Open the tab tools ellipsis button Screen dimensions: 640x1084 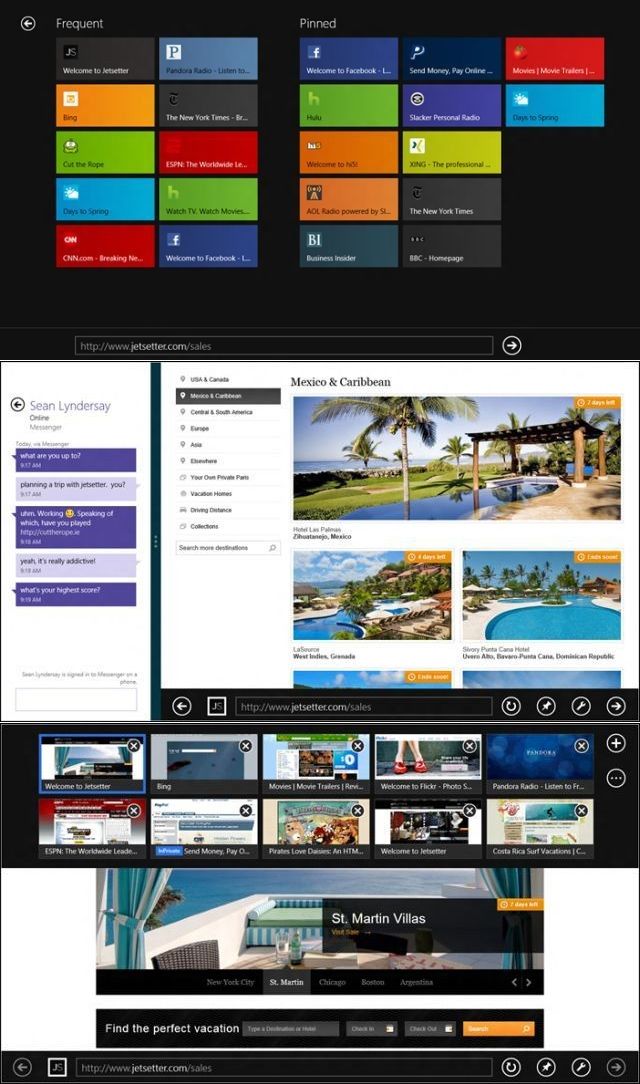616,778
